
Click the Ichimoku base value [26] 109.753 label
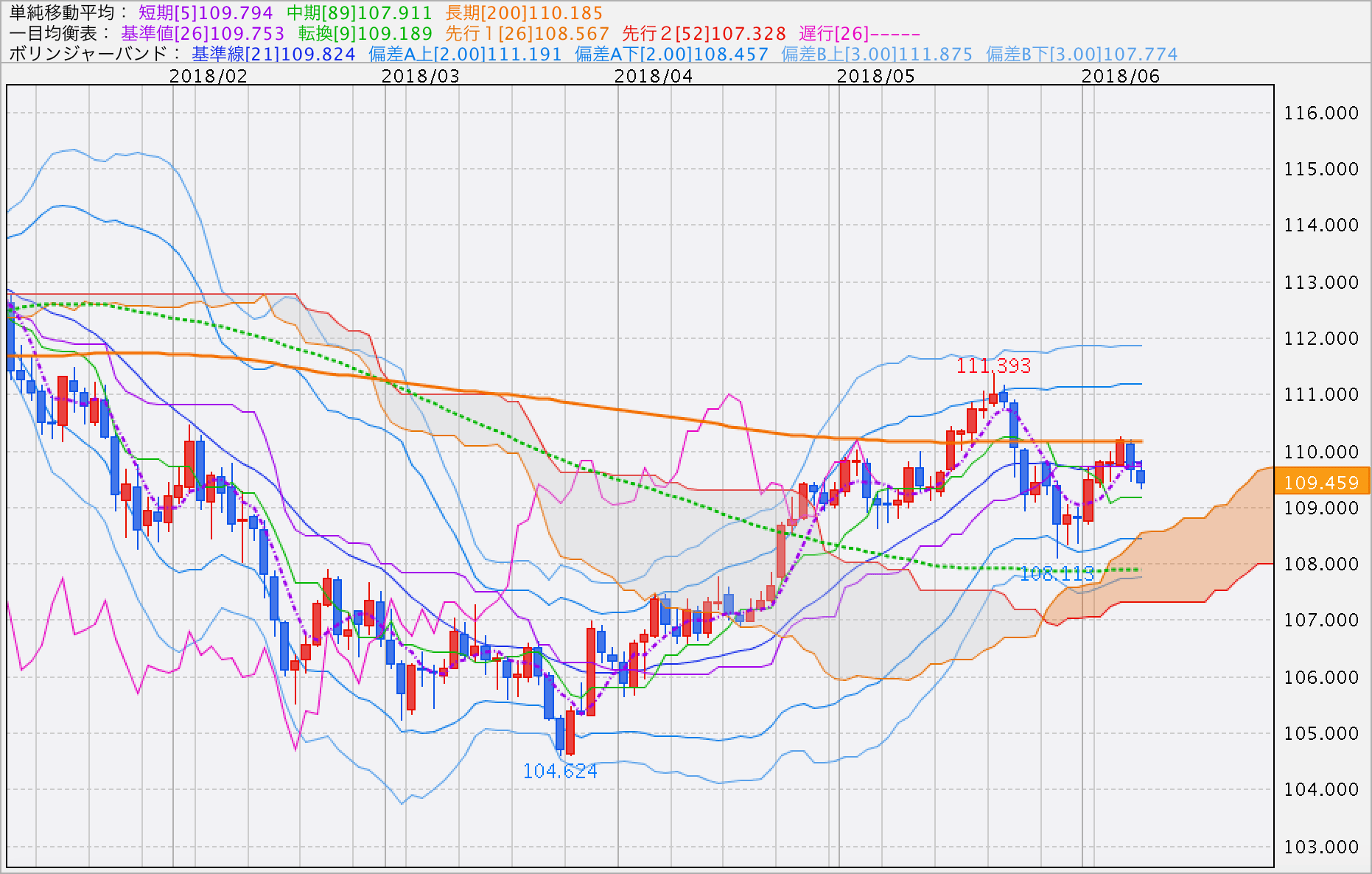(203, 34)
